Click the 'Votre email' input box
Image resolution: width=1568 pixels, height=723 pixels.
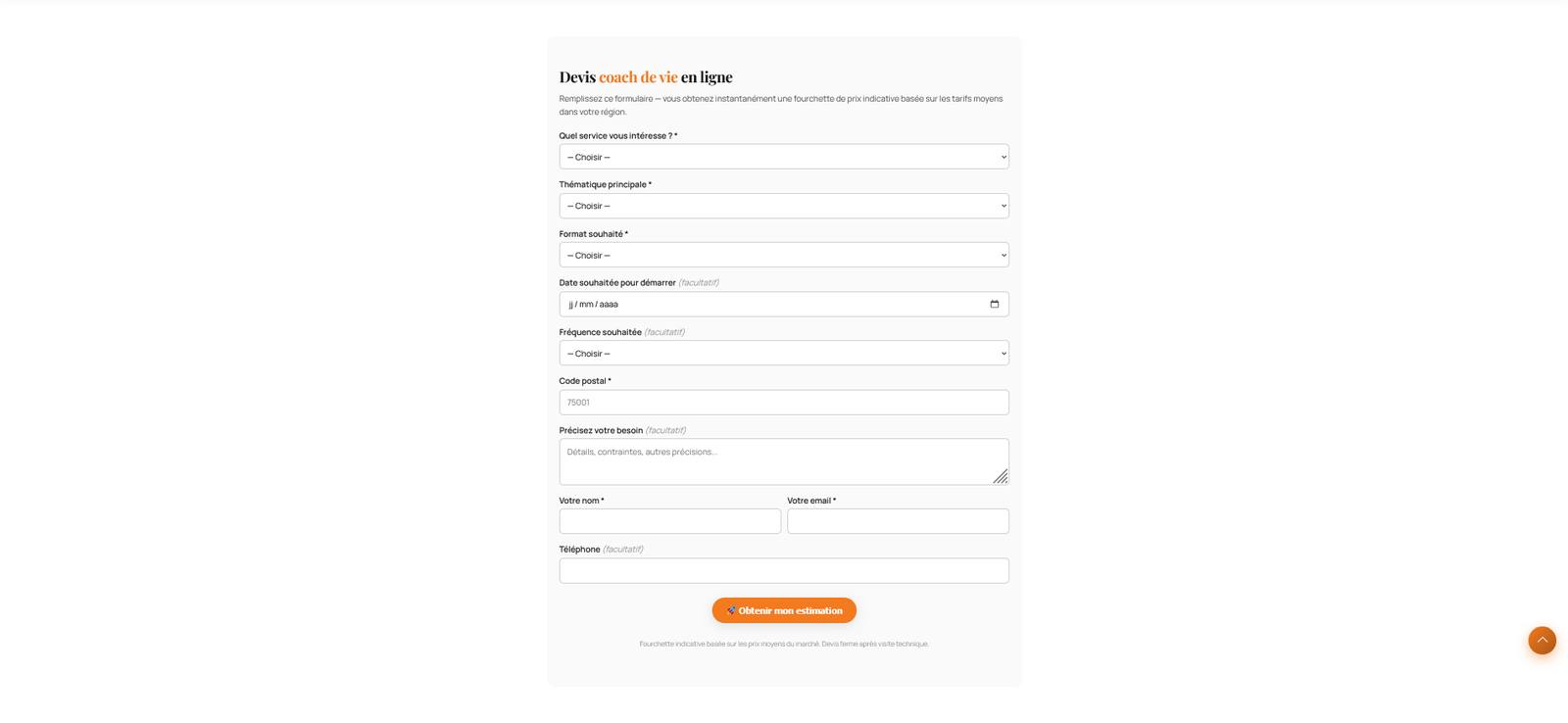pyautogui.click(x=898, y=521)
